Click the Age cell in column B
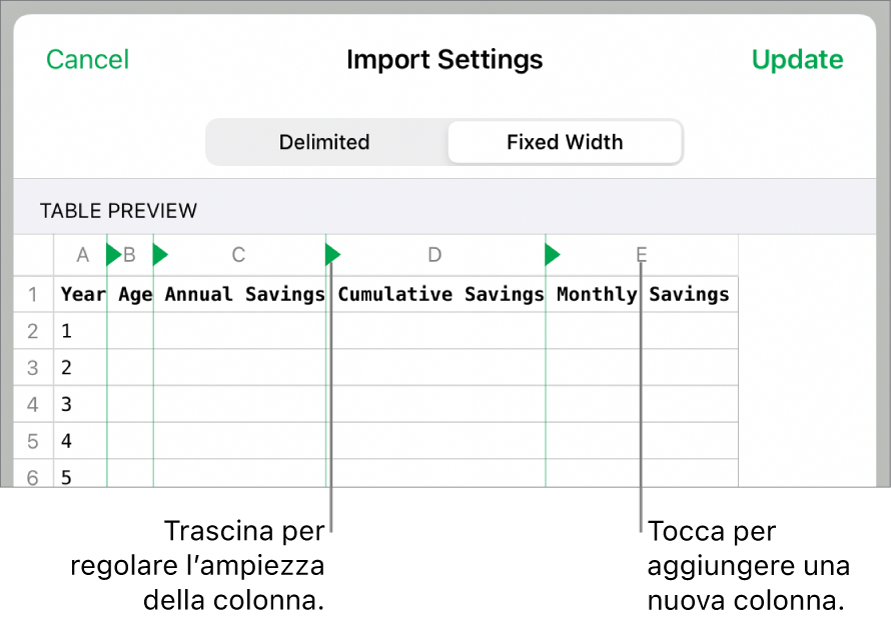The height and width of the screenshot is (625, 891). coord(134,294)
